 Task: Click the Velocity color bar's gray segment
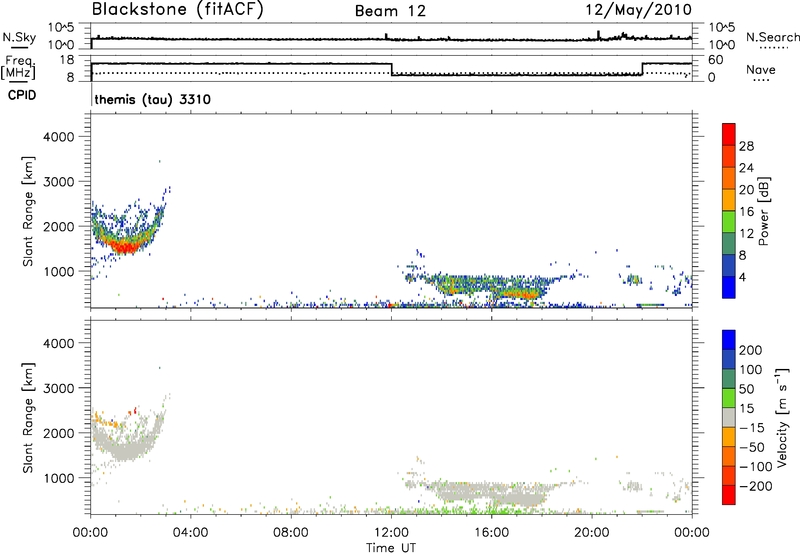tap(729, 417)
